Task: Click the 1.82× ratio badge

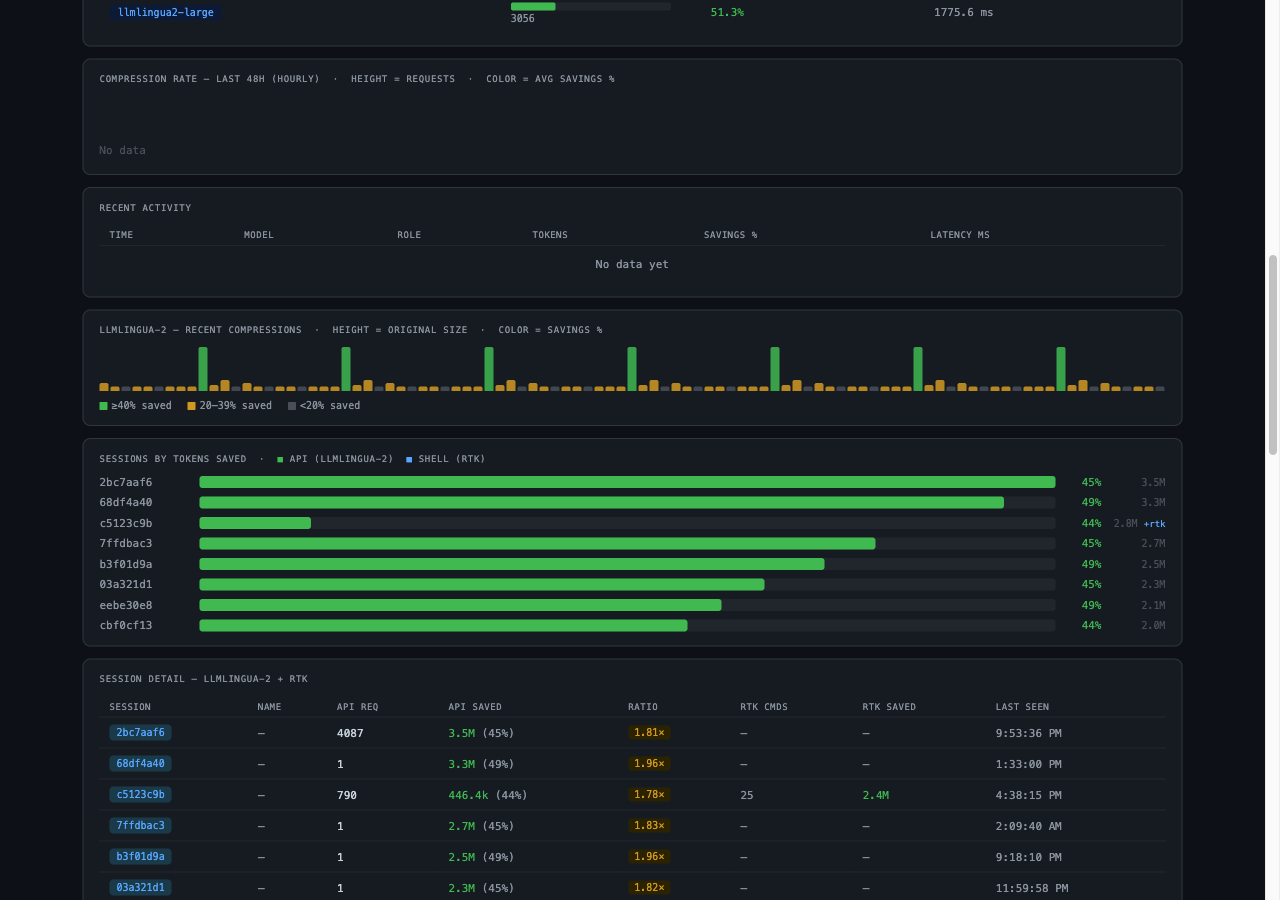Action: [x=649, y=888]
